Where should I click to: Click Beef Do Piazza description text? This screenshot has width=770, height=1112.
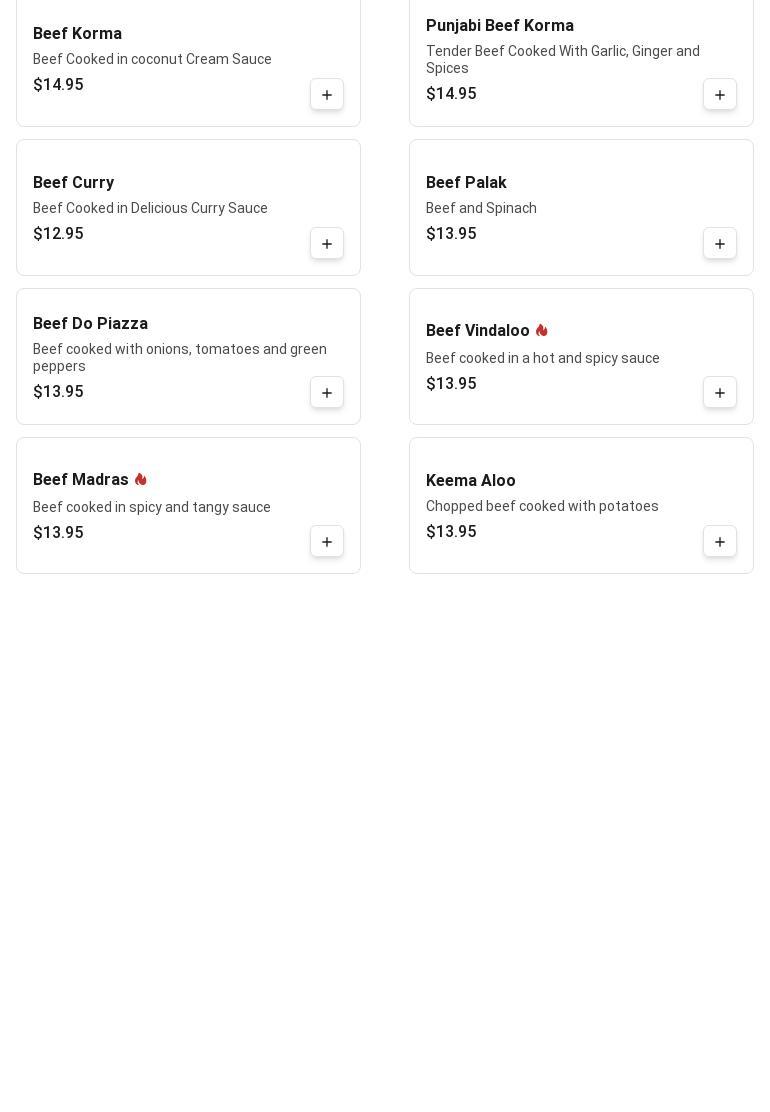[x=179, y=357]
